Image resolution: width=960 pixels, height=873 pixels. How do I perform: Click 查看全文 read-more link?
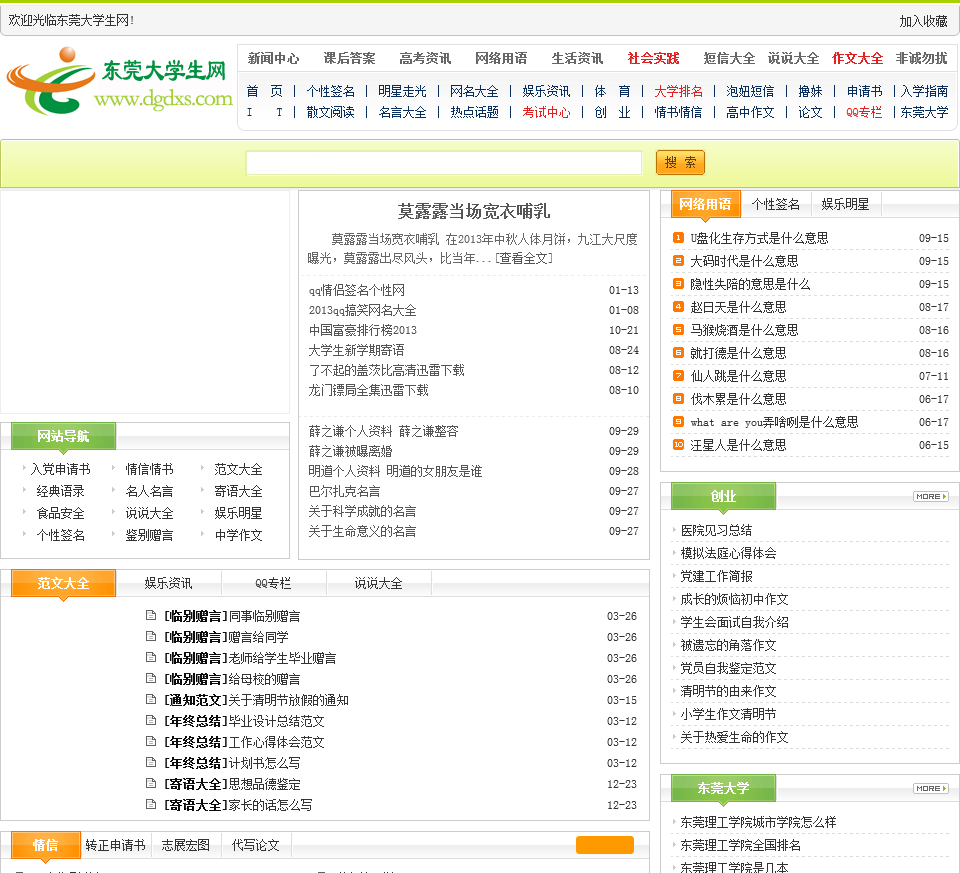pos(524,258)
